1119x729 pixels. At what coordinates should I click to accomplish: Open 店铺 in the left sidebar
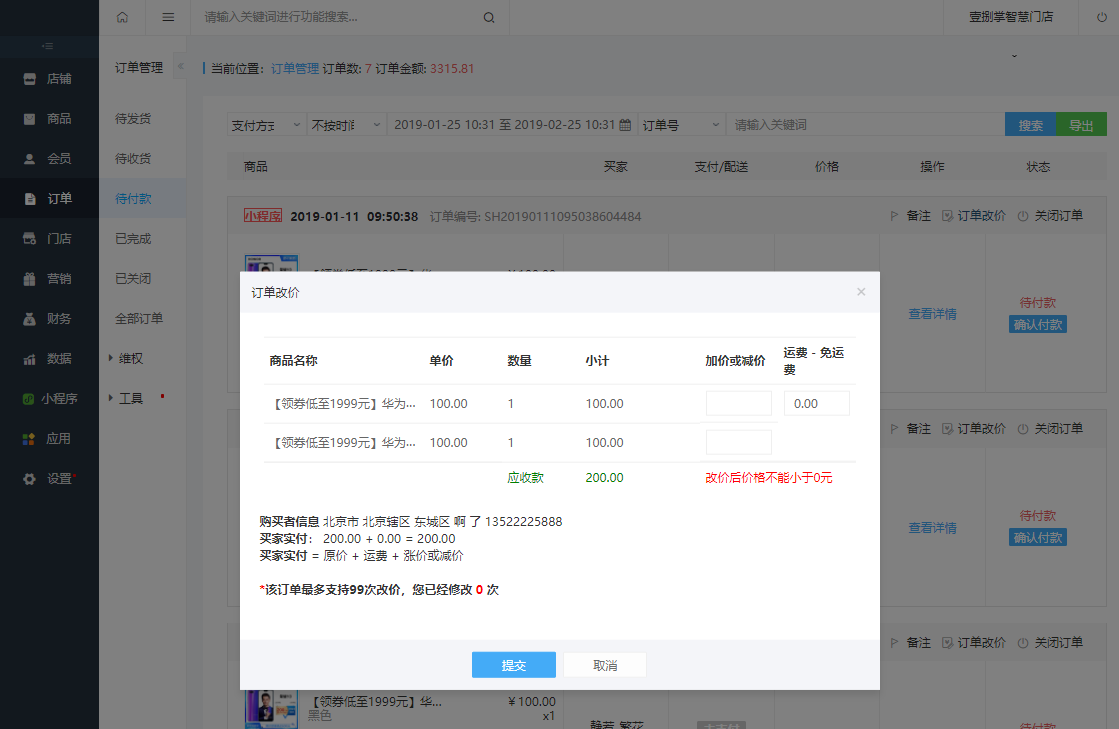pyautogui.click(x=49, y=78)
